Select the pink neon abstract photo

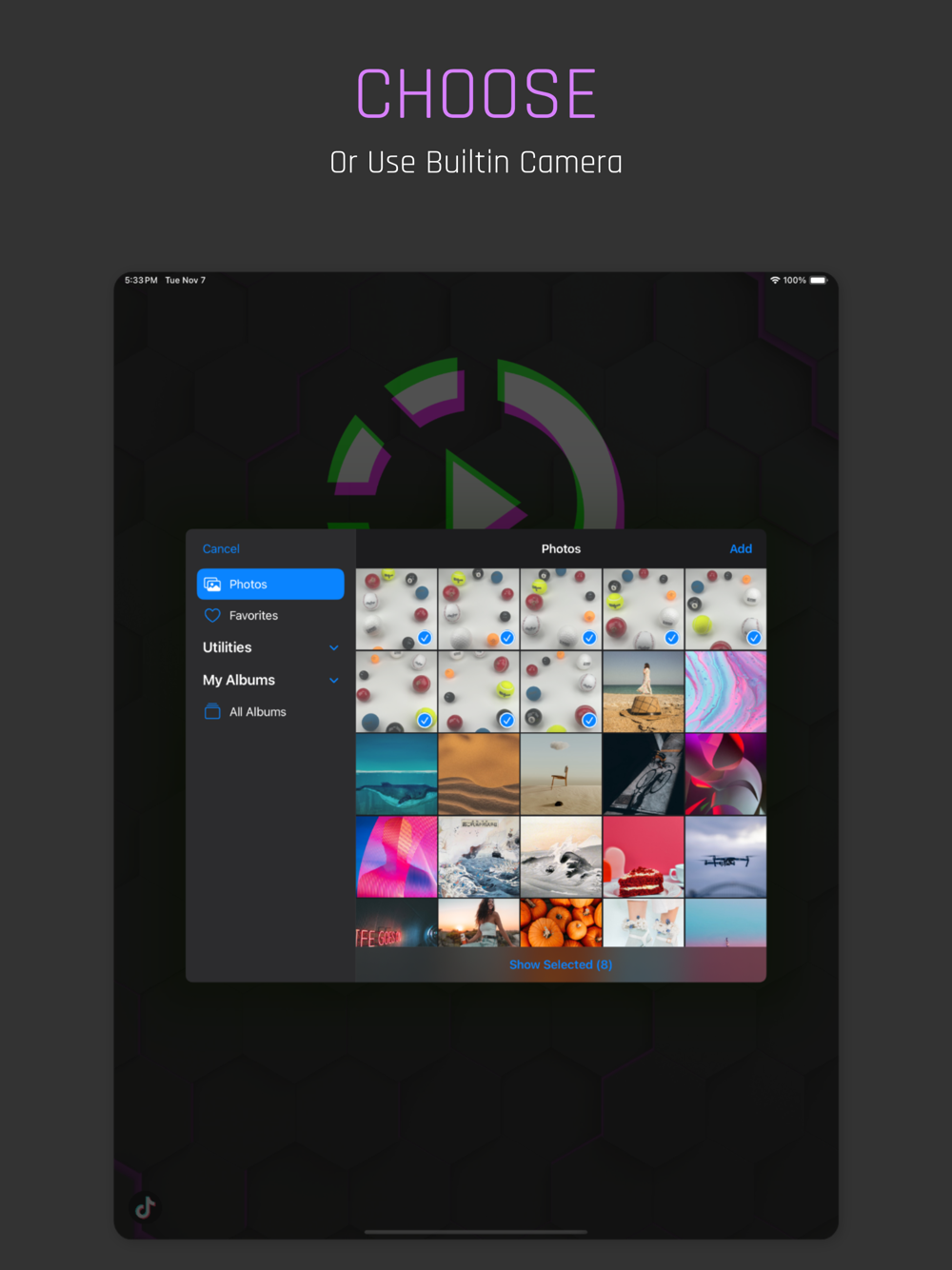[396, 857]
